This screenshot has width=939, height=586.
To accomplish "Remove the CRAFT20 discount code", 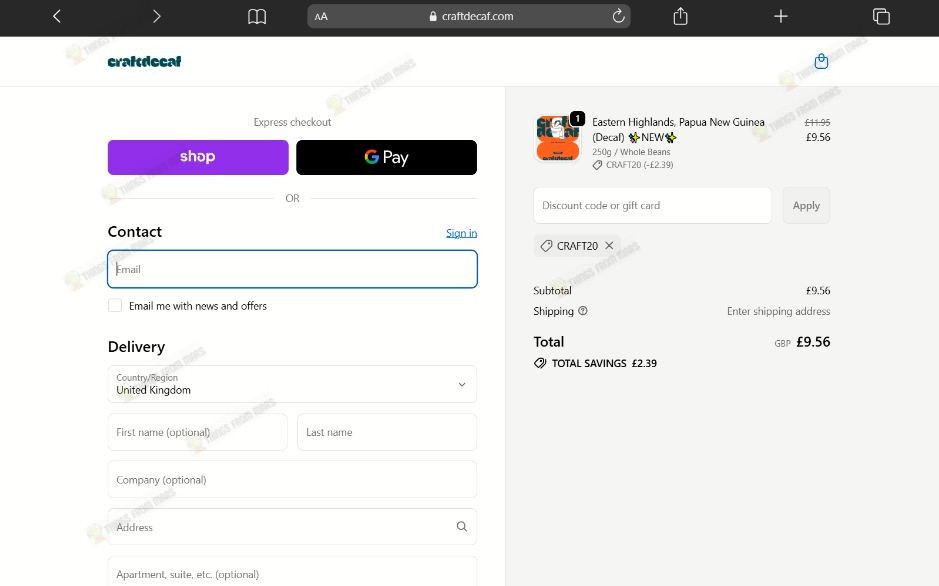I will click(609, 245).
